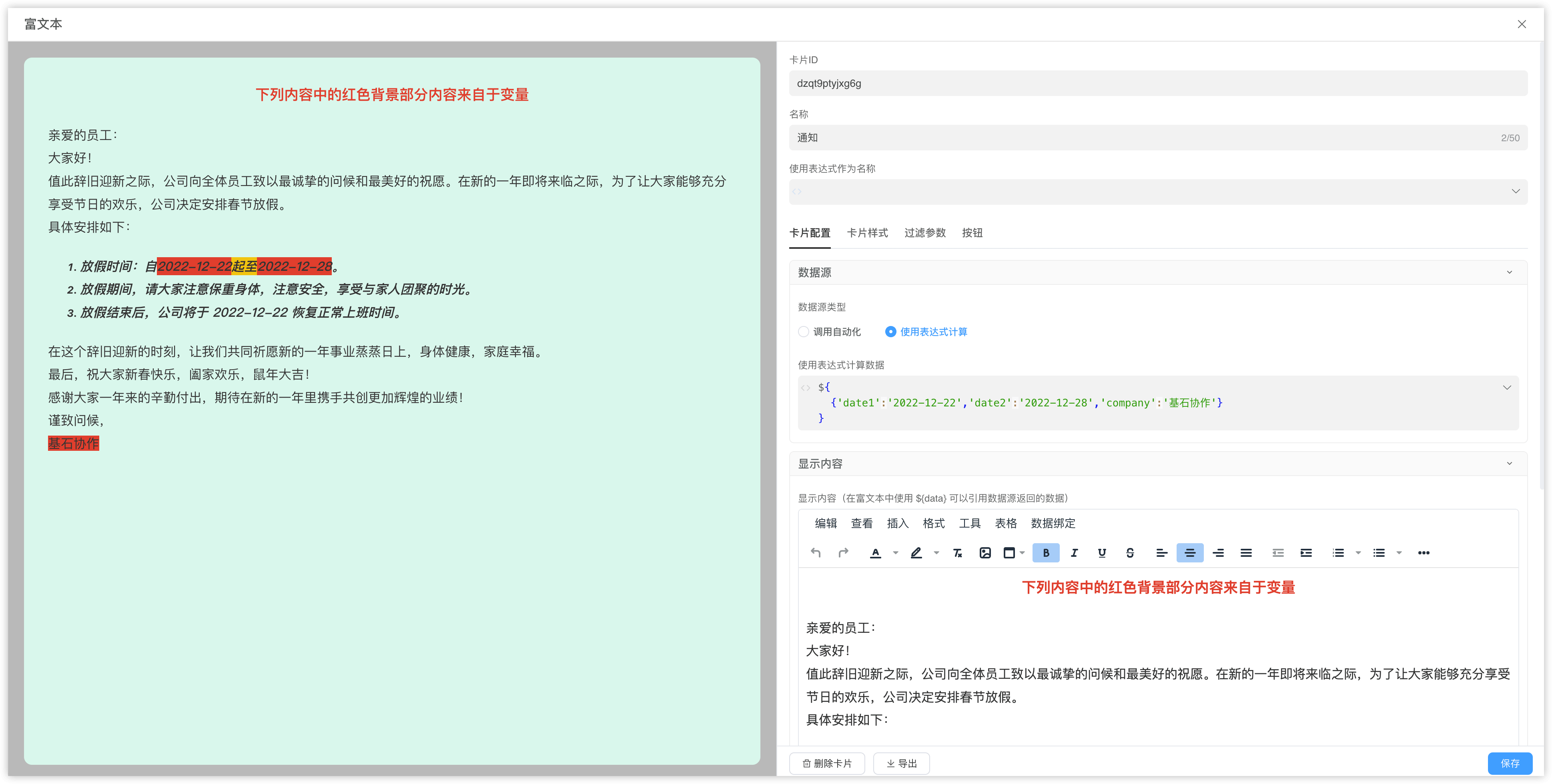Collapse the 数据源 section
This screenshot has width=1552, height=784.
point(1509,272)
